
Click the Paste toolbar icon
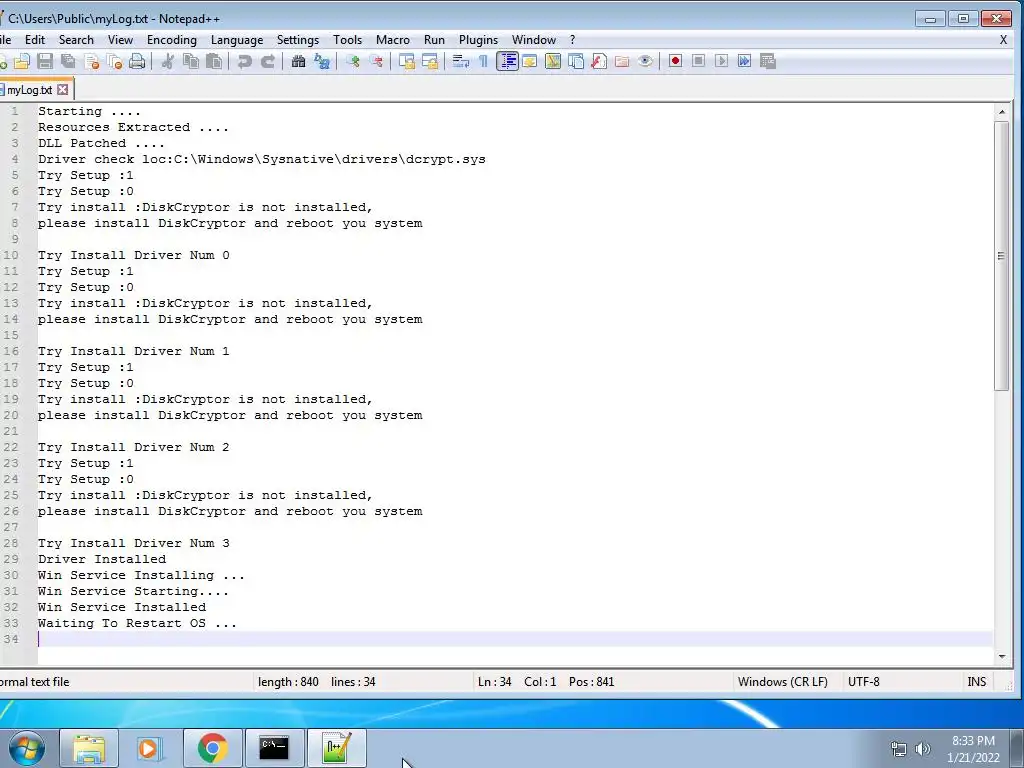pos(214,61)
